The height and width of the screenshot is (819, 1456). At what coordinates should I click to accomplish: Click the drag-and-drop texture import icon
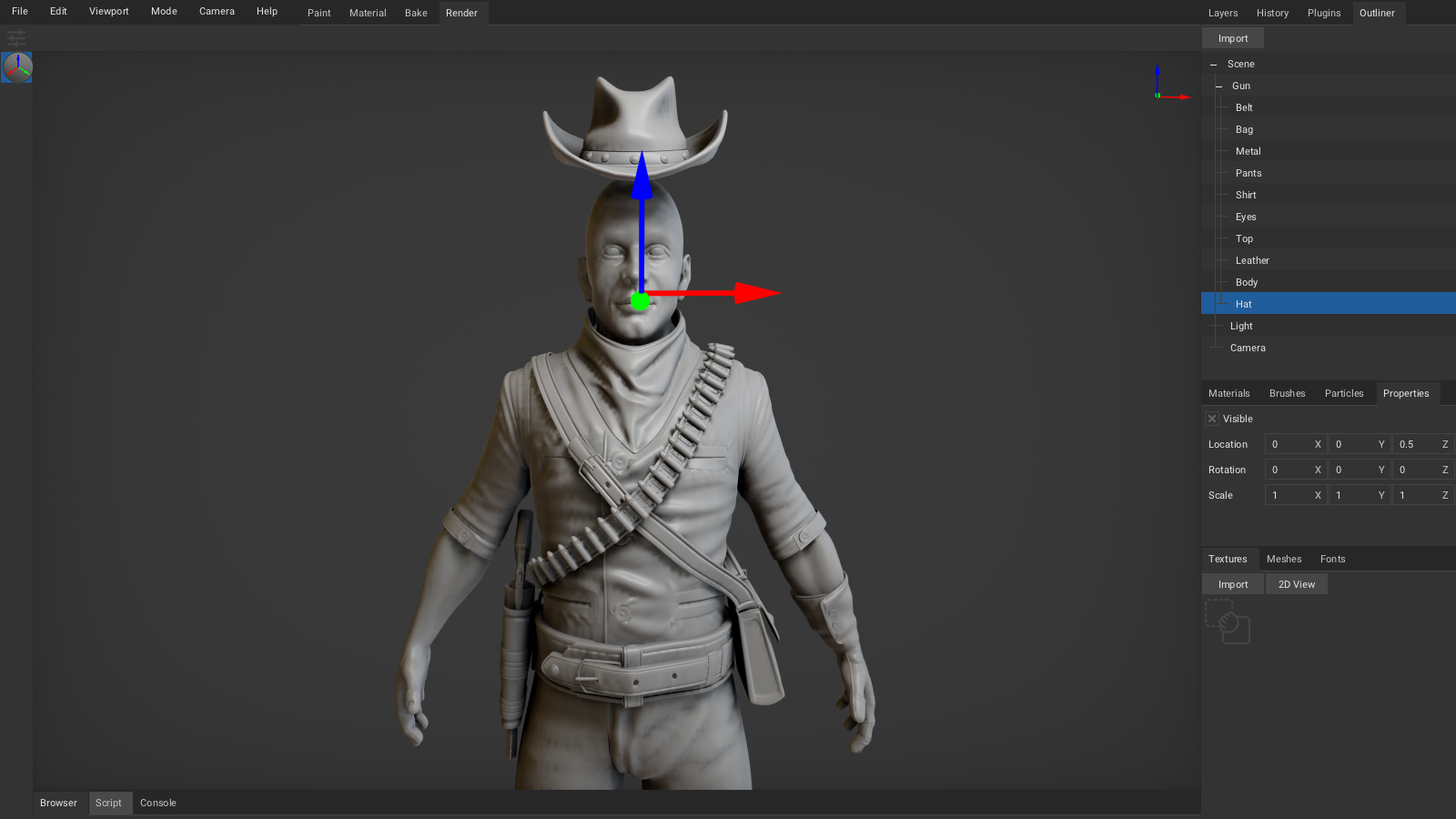tap(1229, 624)
